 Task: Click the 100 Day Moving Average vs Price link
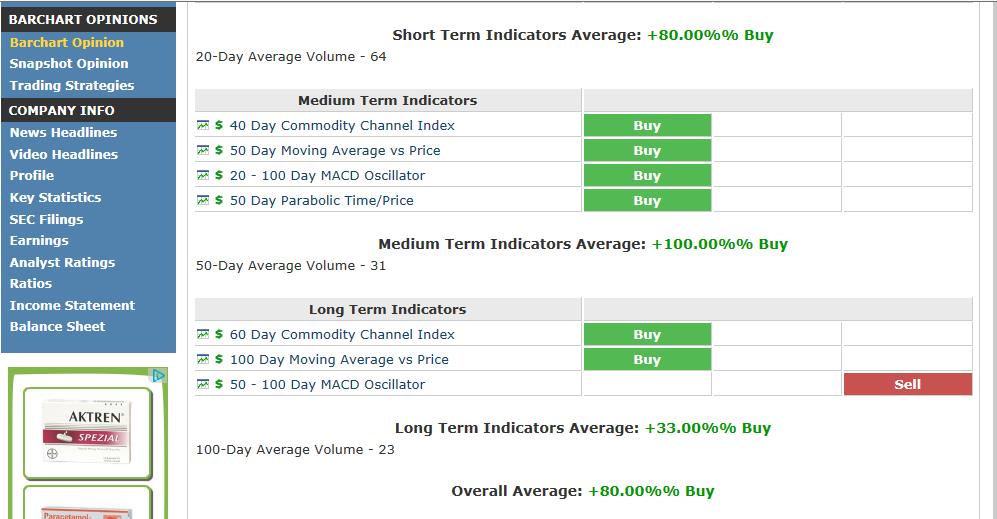[x=339, y=359]
